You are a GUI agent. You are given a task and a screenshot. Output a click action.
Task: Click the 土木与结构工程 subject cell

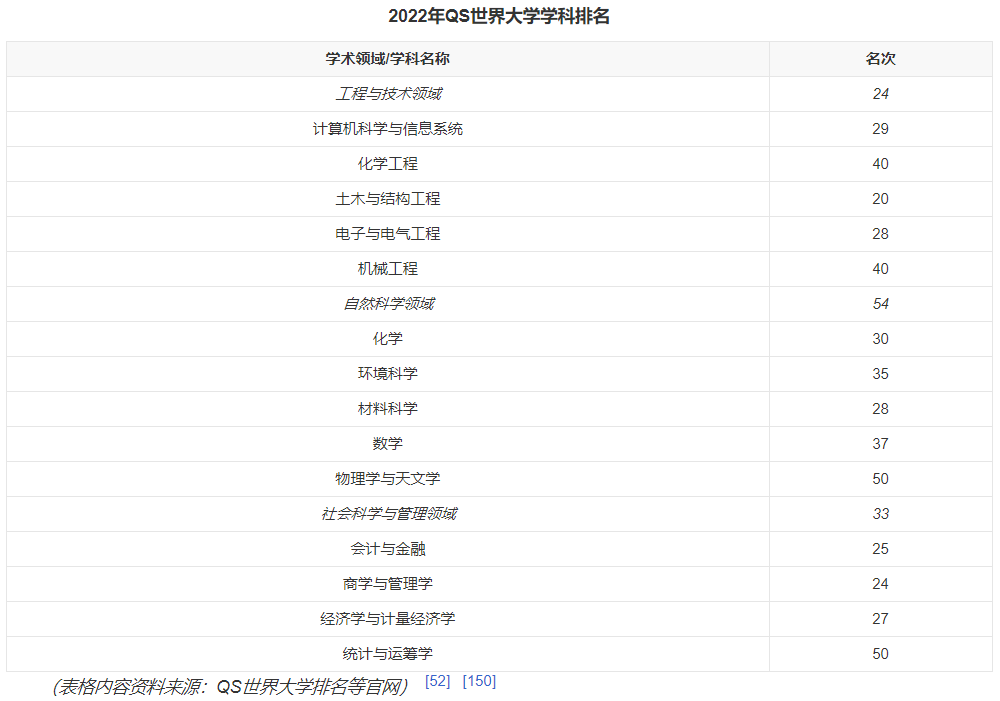tap(388, 199)
